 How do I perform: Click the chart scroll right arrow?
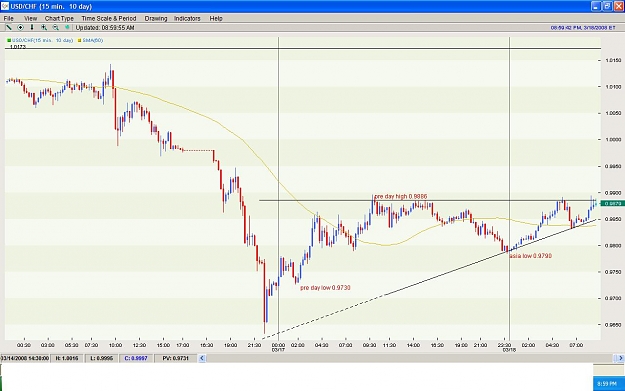coord(620,358)
